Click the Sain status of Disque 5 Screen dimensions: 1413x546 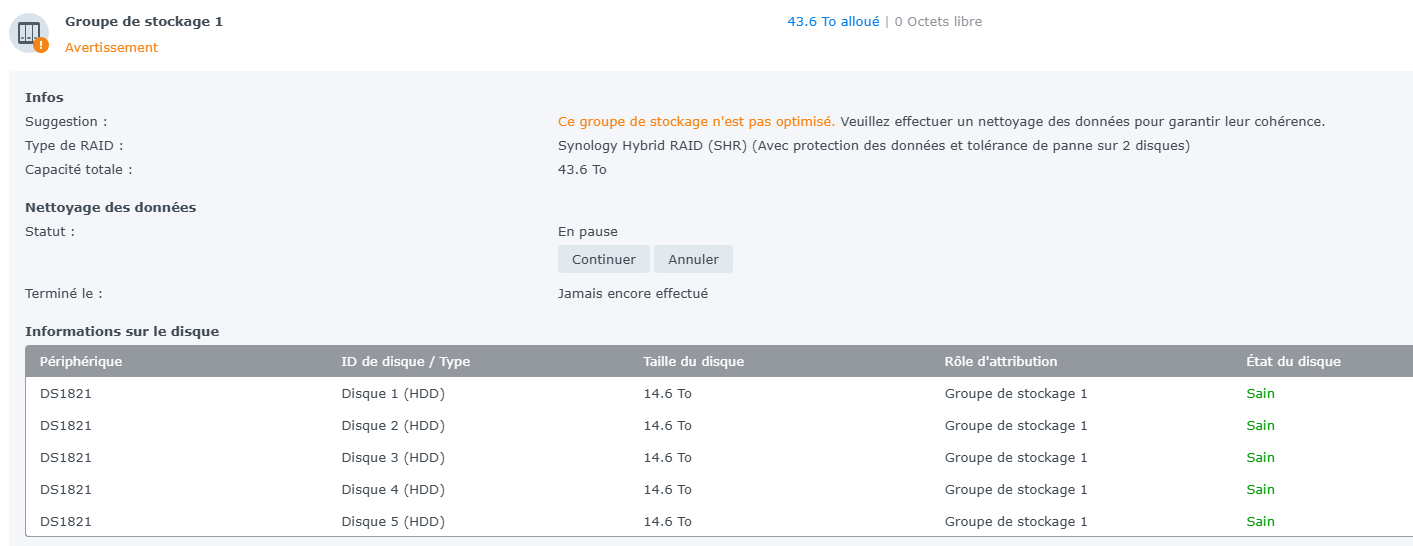coord(1260,521)
